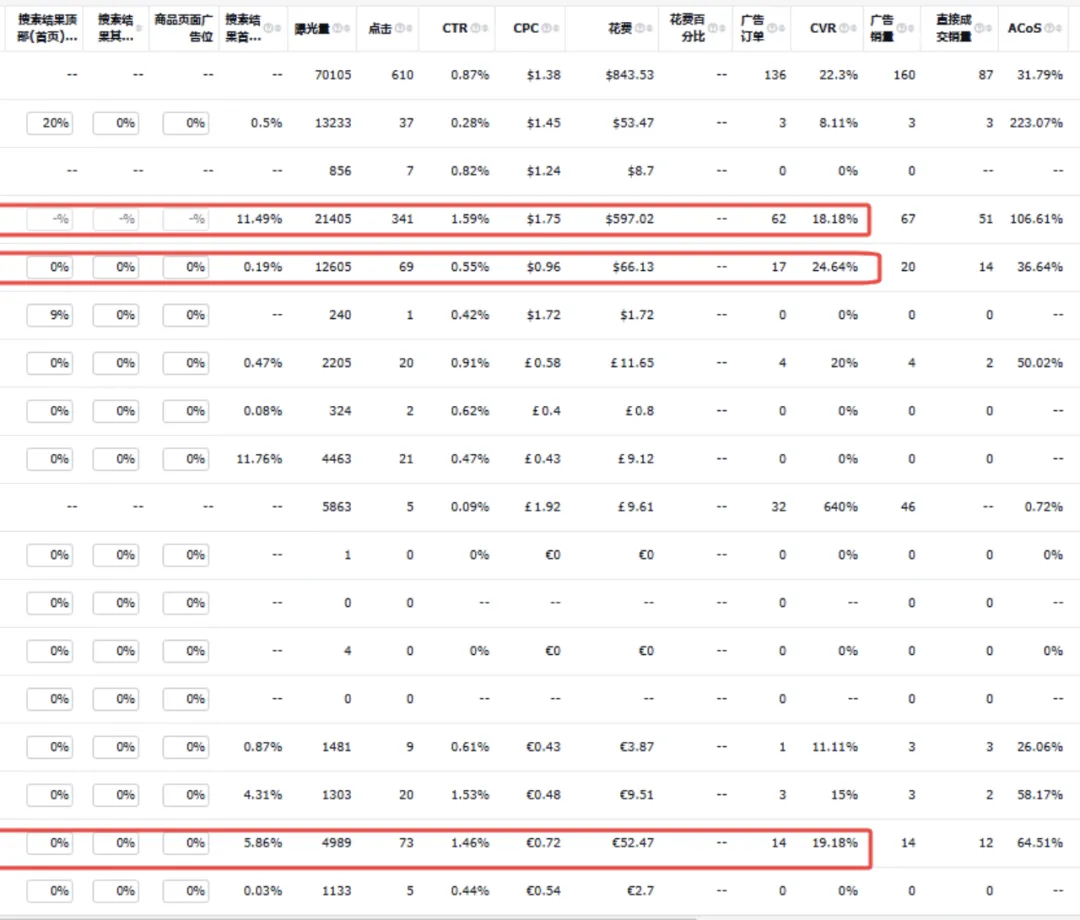Viewport: 1080px width, 920px height.
Task: Click the spend value $597.02
Action: tap(630, 219)
